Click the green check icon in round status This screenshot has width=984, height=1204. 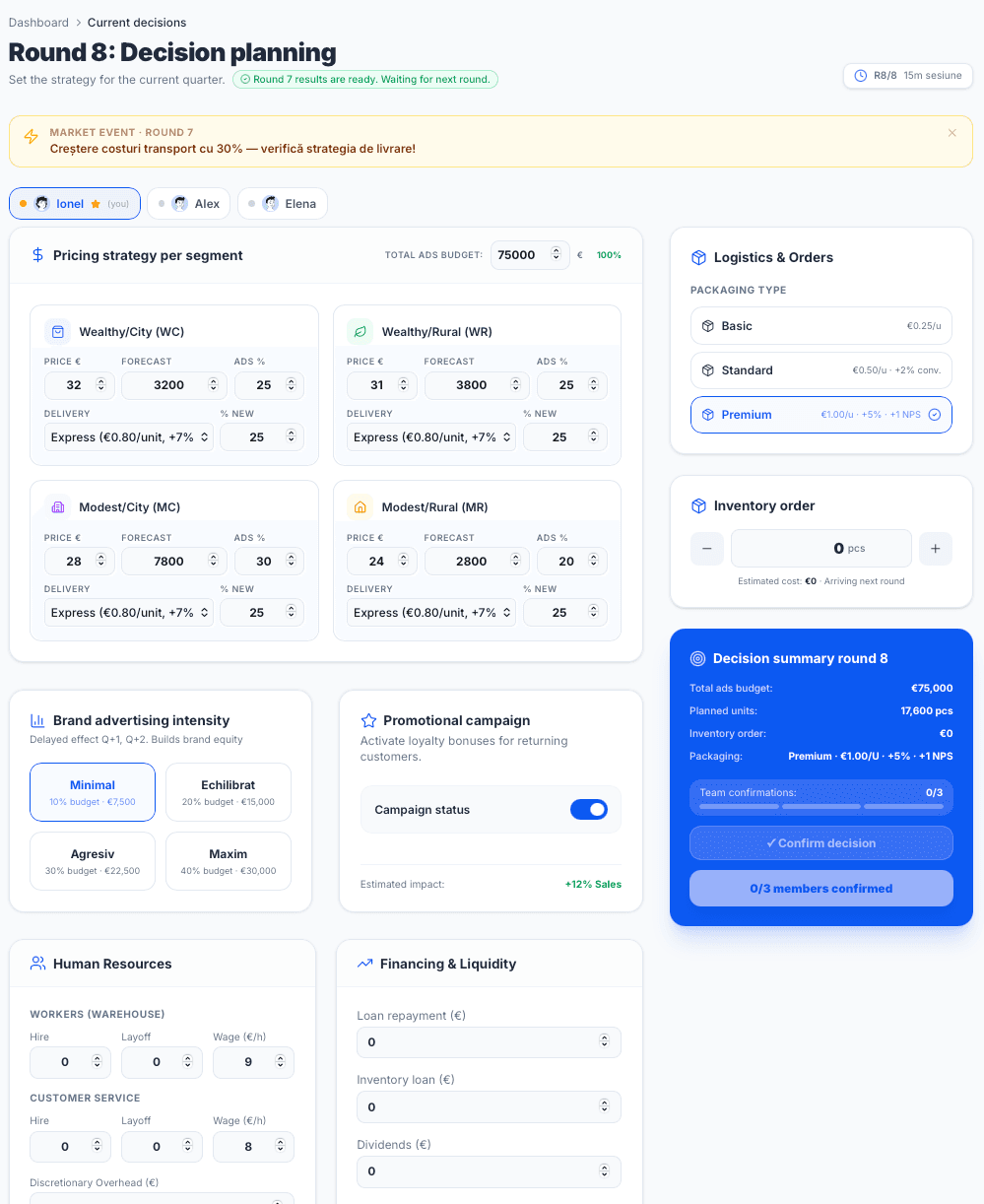[x=245, y=79]
